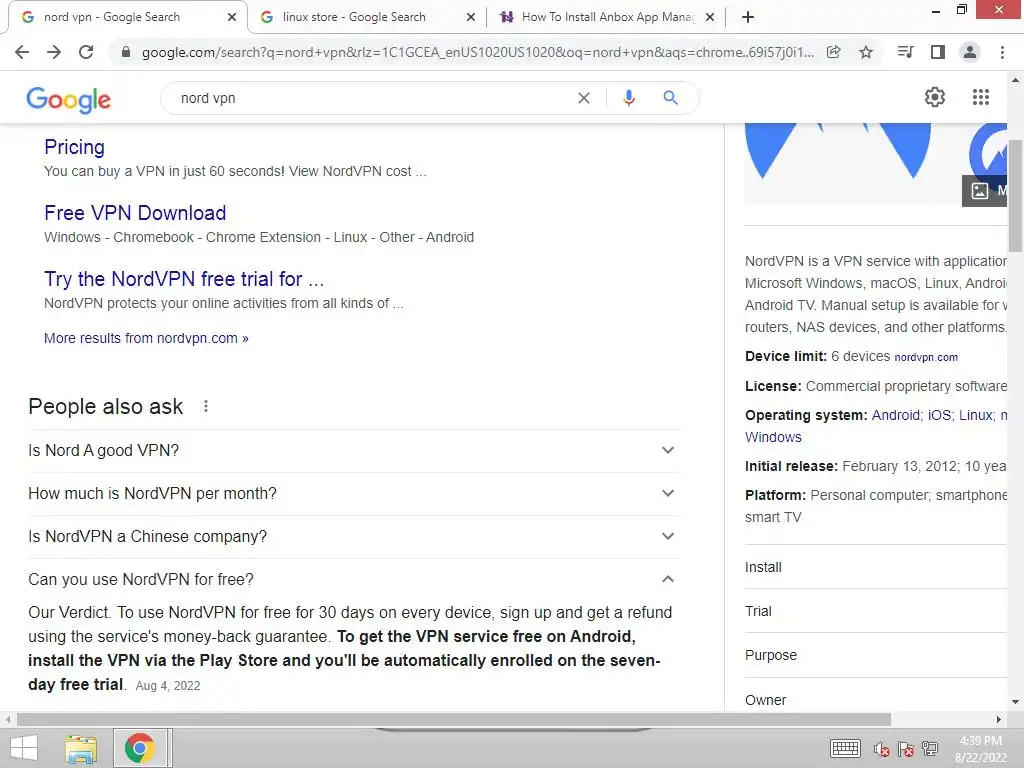This screenshot has width=1024, height=768.
Task: Open the Windows operating system link
Action: [773, 437]
